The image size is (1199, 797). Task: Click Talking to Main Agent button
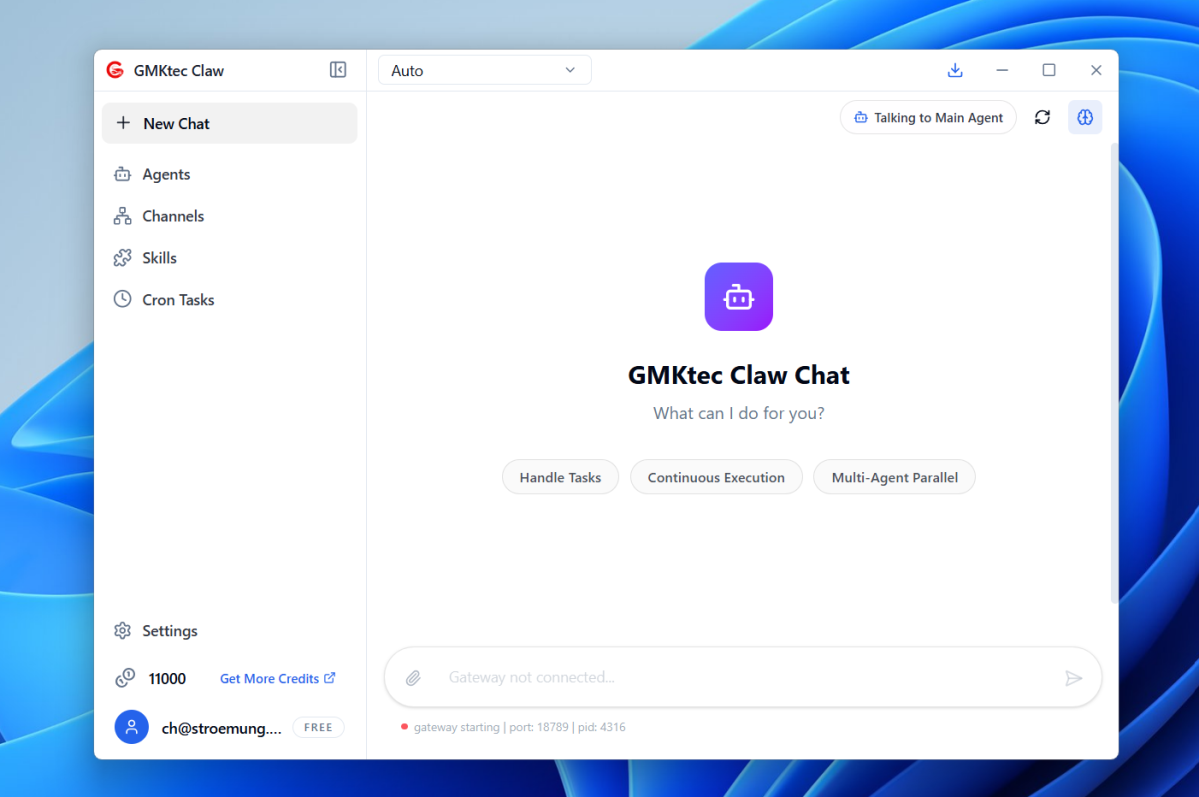(928, 118)
